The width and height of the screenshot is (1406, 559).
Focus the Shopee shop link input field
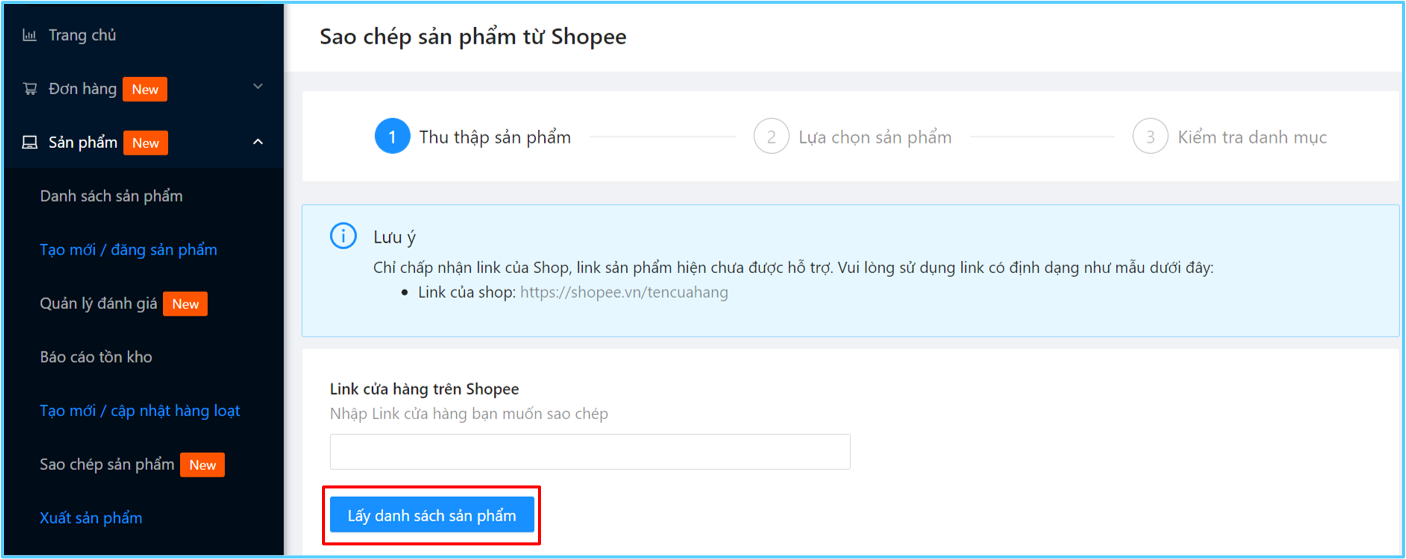coord(590,452)
